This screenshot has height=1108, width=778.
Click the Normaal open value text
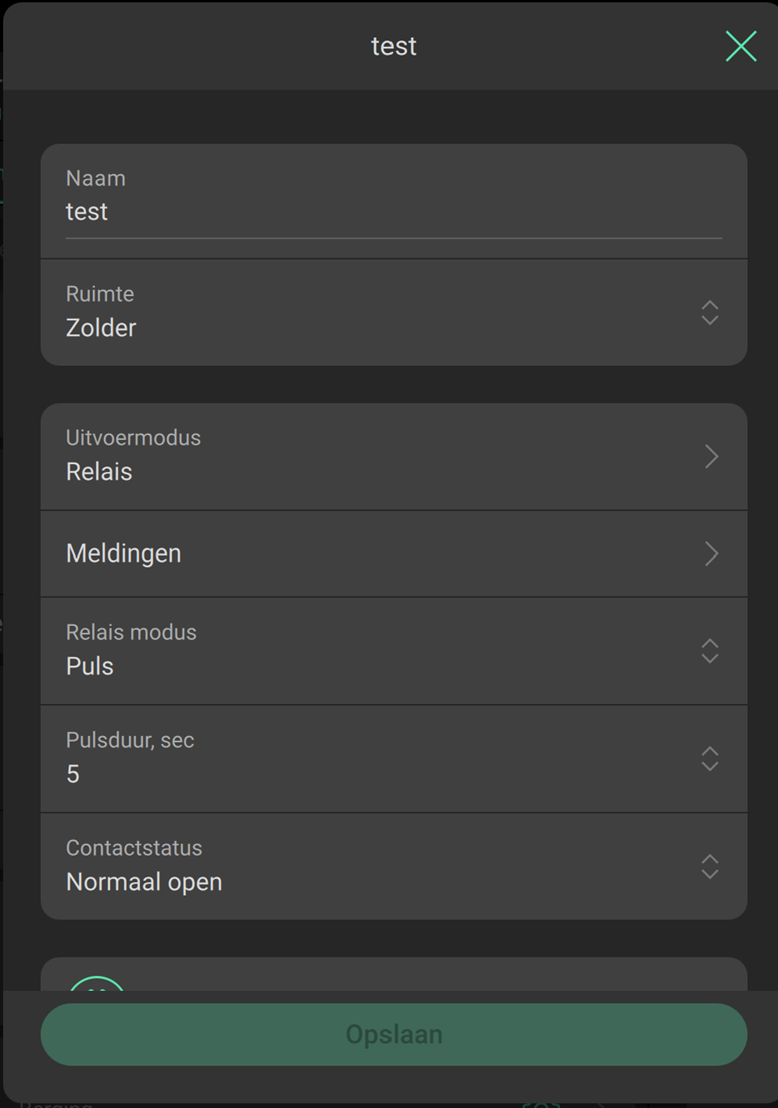point(144,882)
